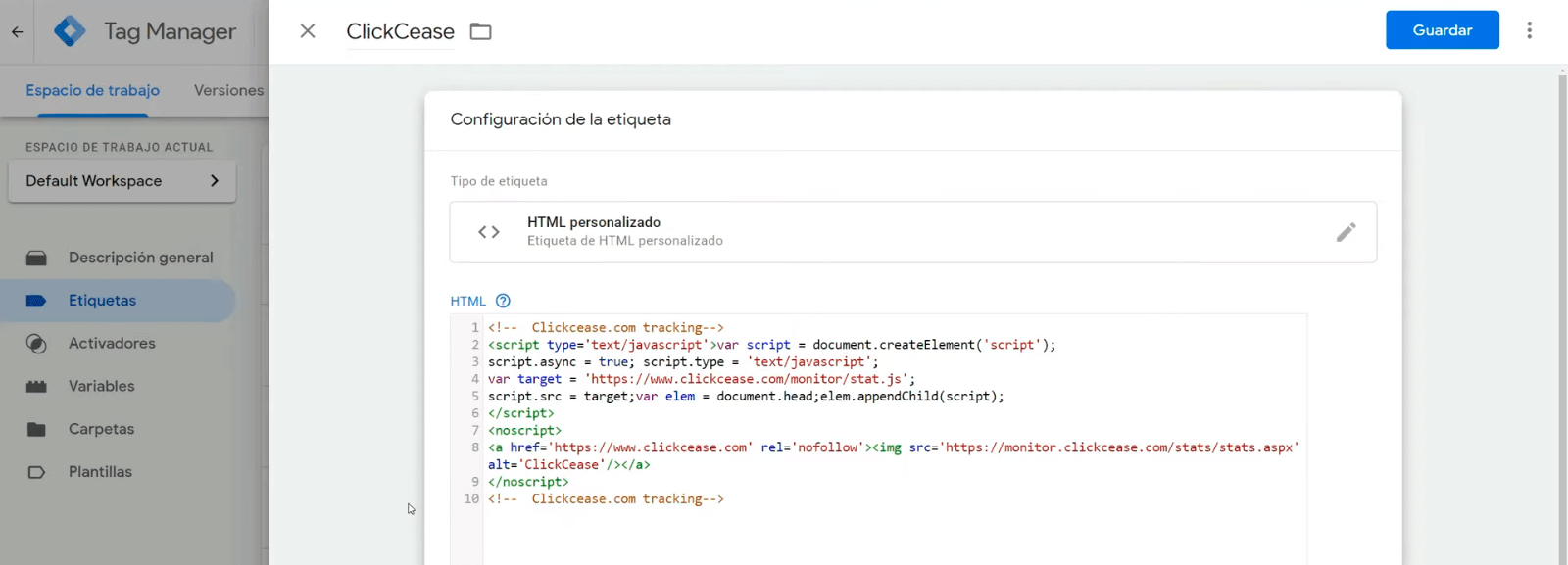Viewport: 1568px width, 565px height.
Task: Click the HTML help question mark icon
Action: tap(503, 301)
